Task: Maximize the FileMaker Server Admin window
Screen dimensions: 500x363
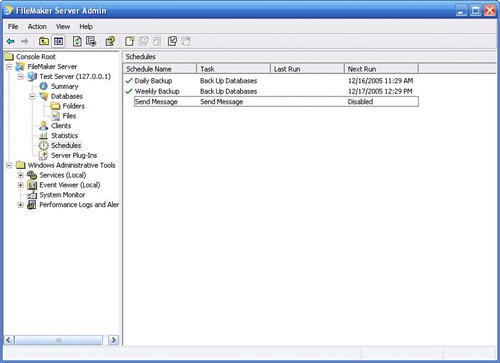Action: (x=475, y=10)
